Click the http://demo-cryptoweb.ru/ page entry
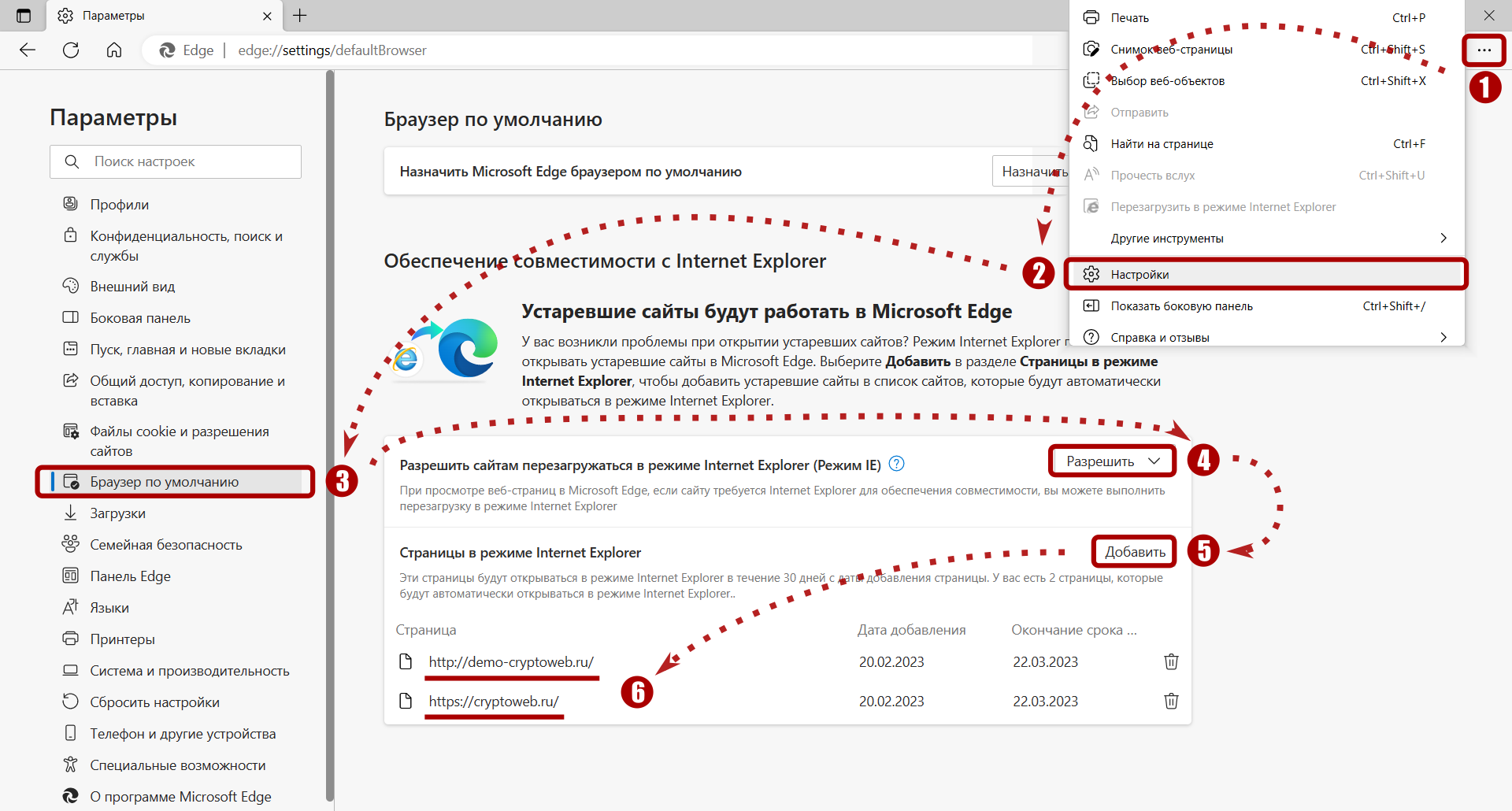 [x=511, y=662]
